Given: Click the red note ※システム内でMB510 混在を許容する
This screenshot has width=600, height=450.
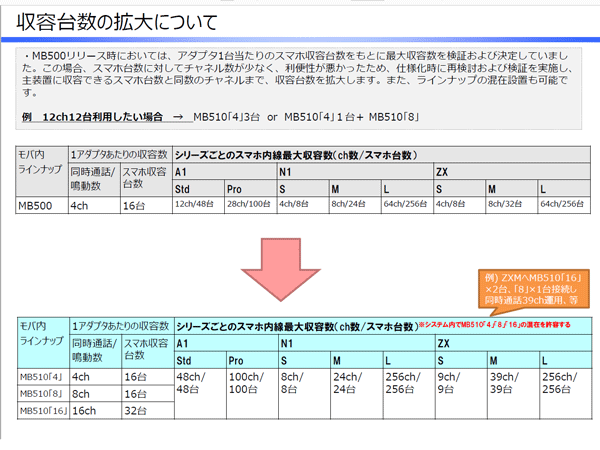Looking at the screenshot, I should [494, 325].
